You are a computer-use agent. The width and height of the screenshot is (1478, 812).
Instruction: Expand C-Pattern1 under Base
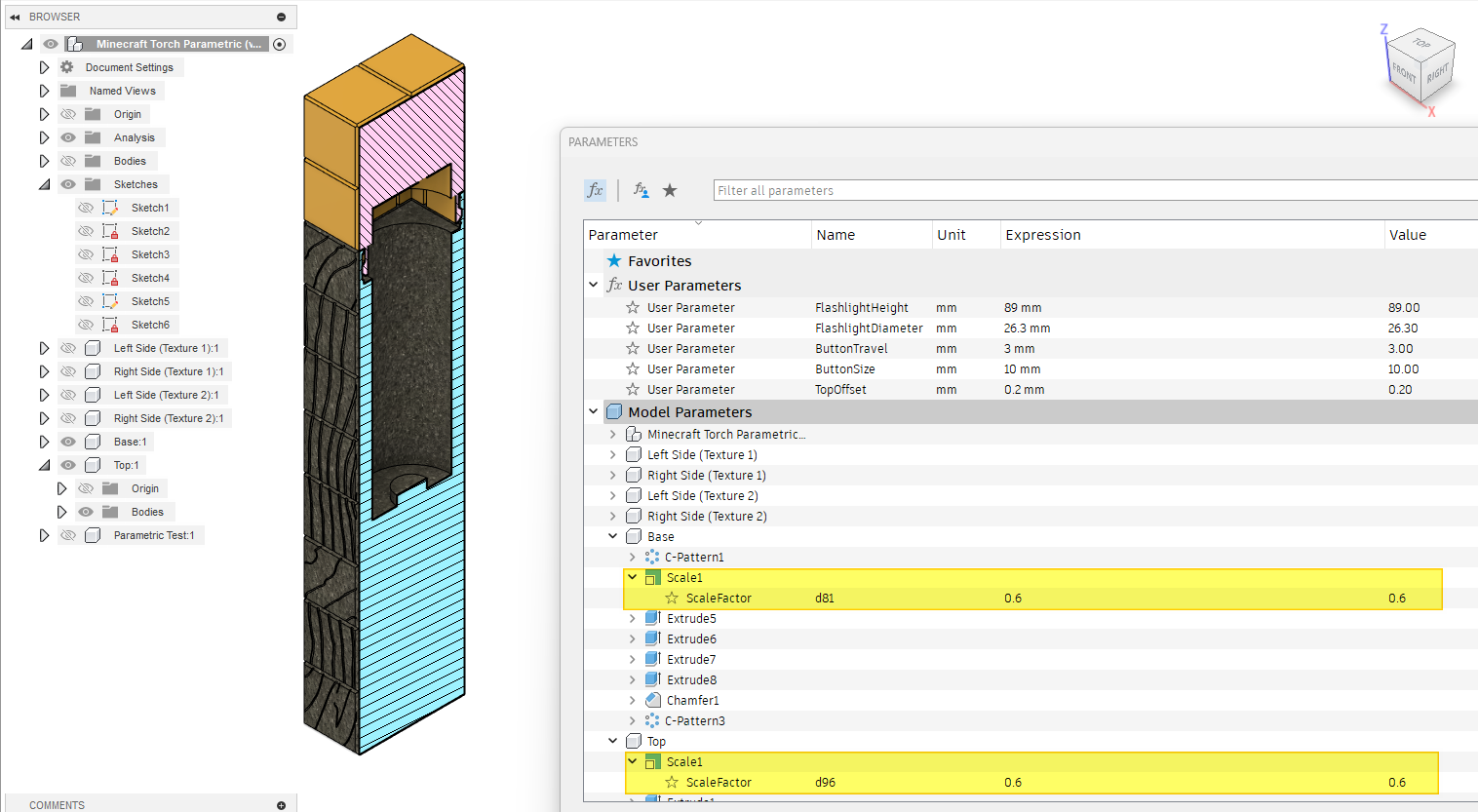click(632, 557)
